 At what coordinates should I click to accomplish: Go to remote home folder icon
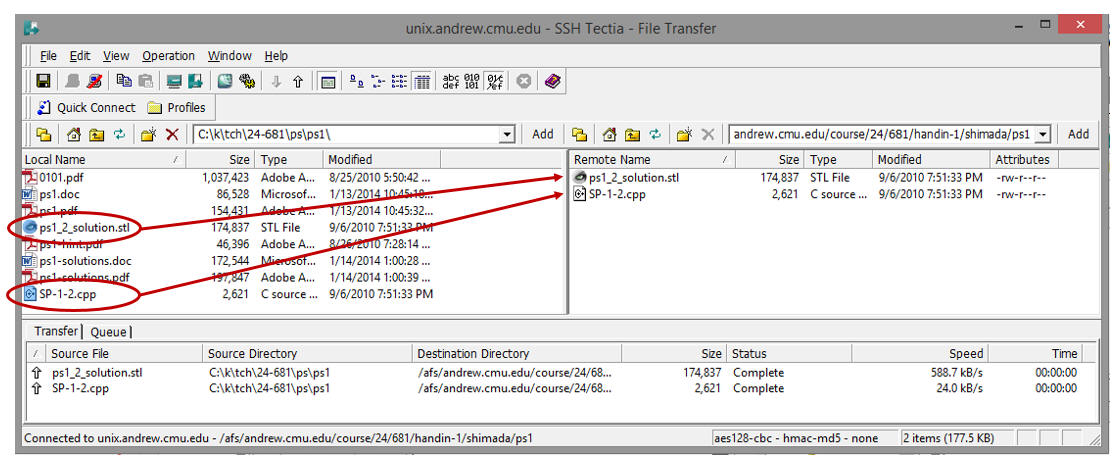click(x=609, y=134)
